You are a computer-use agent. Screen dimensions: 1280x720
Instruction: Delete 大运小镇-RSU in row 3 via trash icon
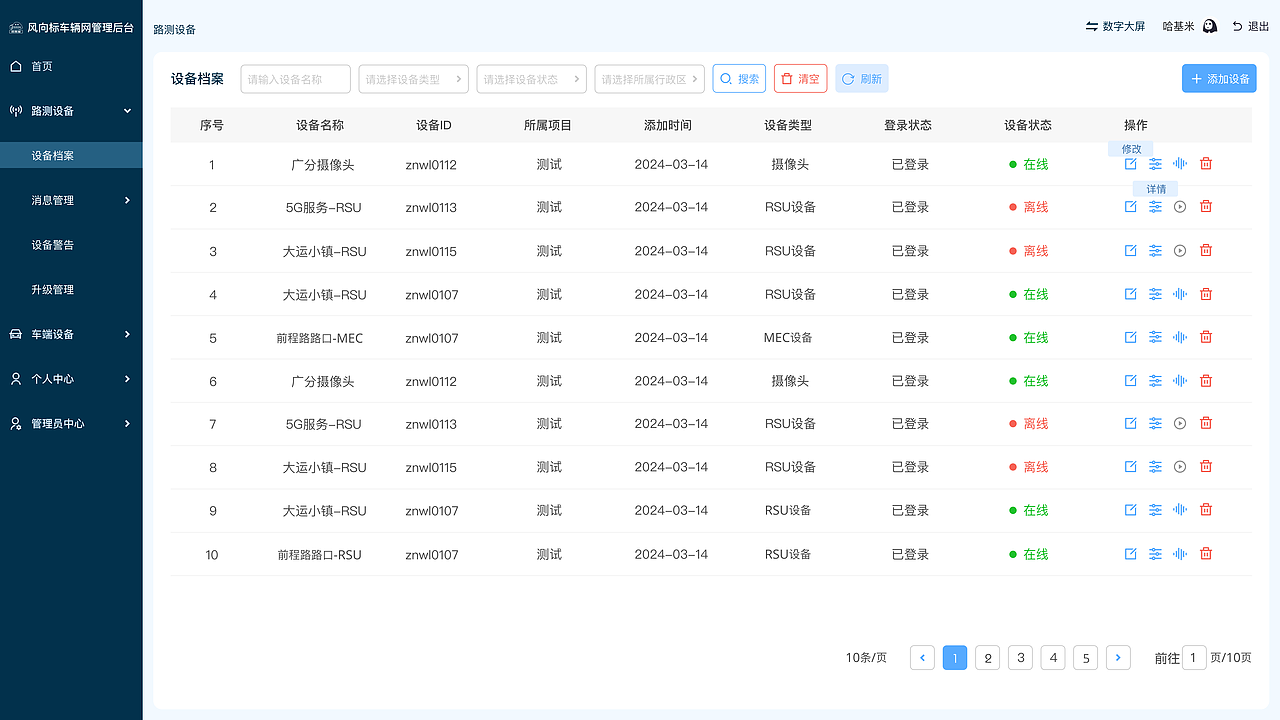point(1205,250)
